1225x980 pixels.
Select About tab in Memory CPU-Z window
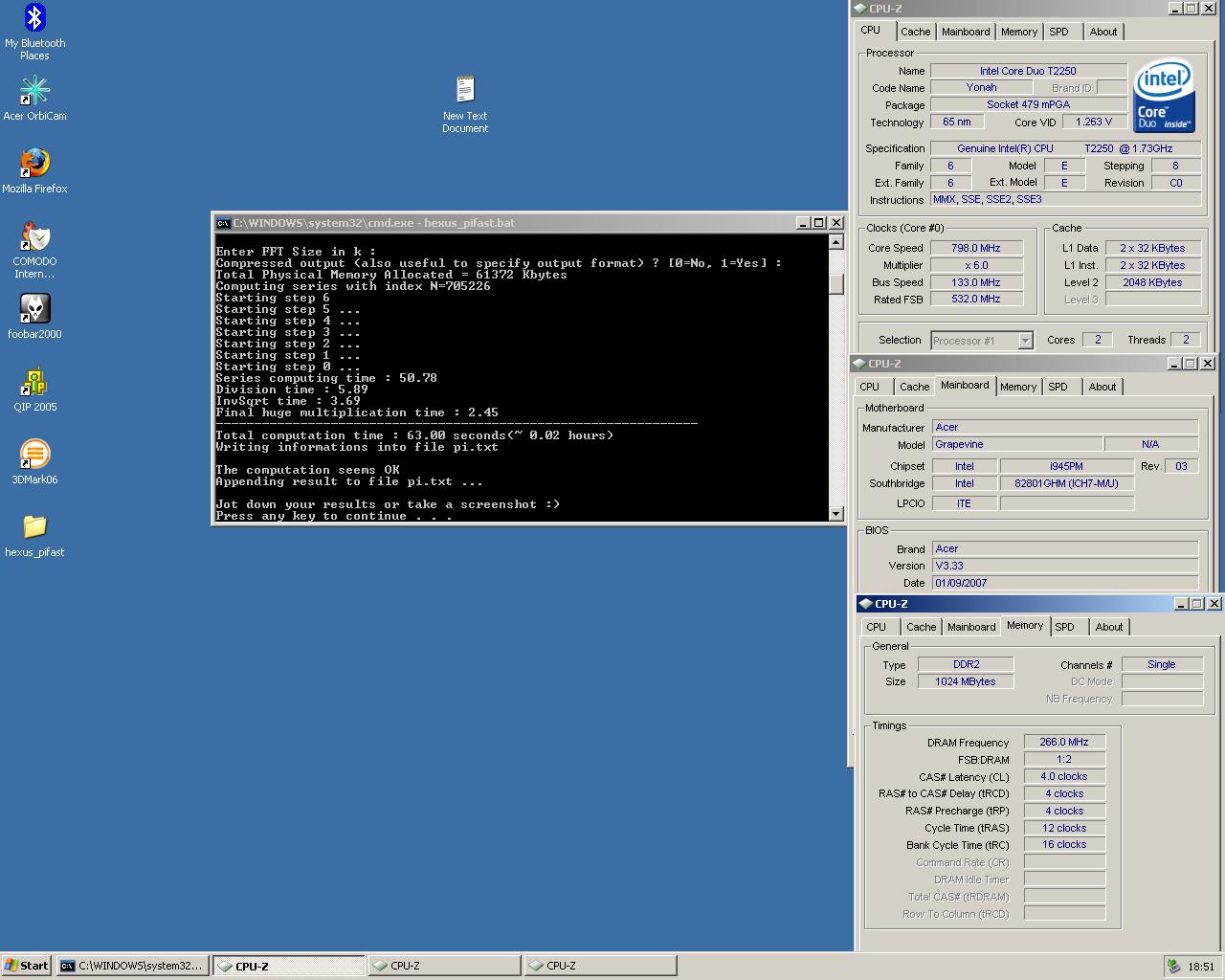click(1108, 627)
